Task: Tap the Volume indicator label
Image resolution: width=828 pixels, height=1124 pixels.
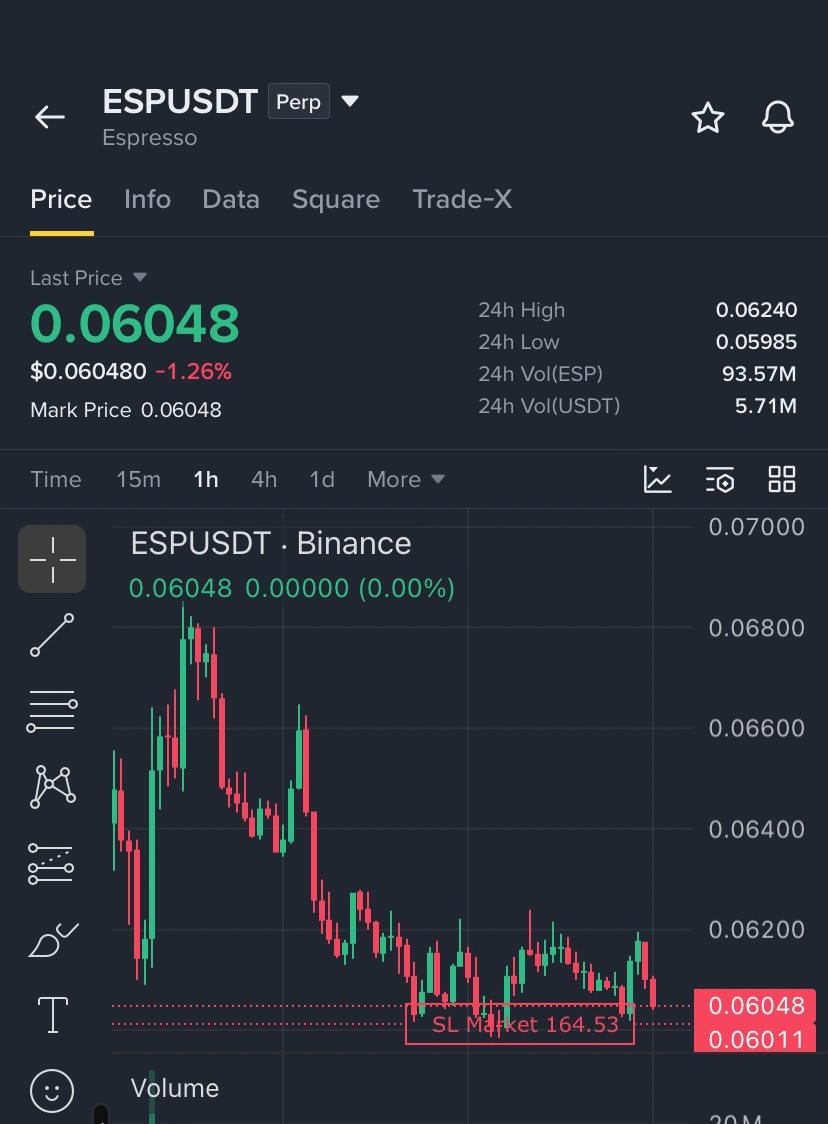Action: 175,1088
